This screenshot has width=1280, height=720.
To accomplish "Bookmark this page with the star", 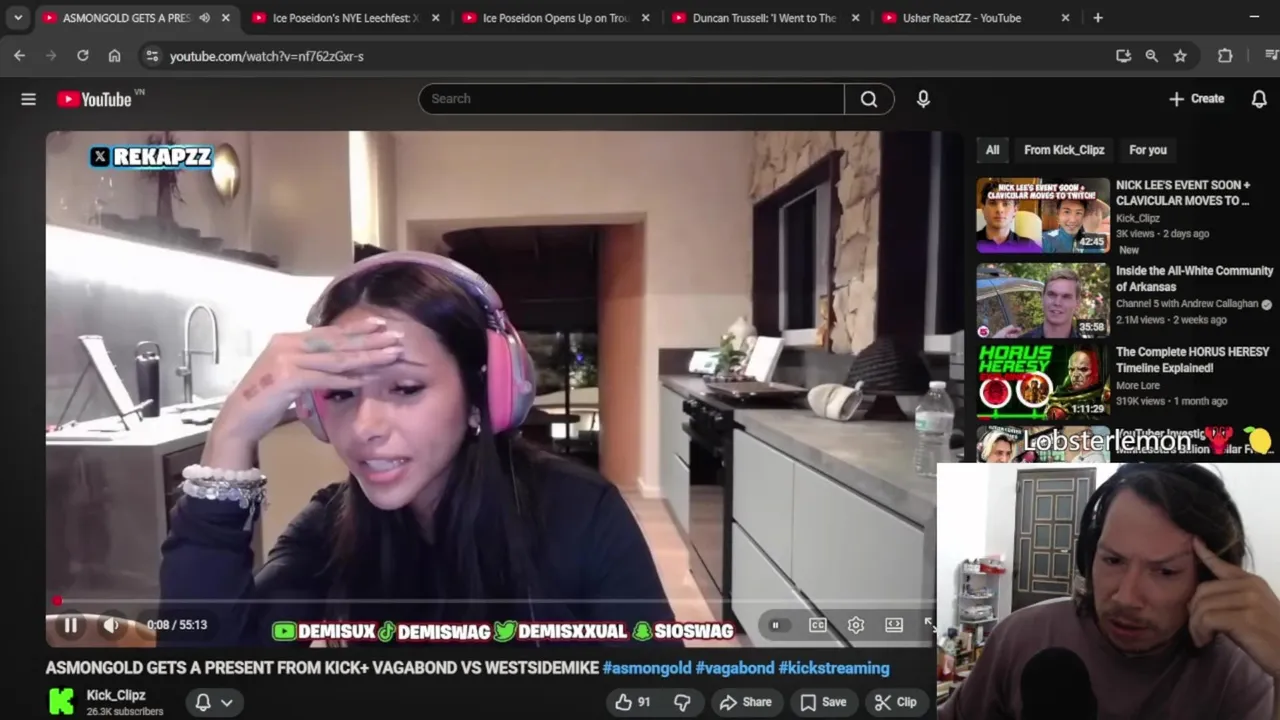I will (x=1180, y=56).
